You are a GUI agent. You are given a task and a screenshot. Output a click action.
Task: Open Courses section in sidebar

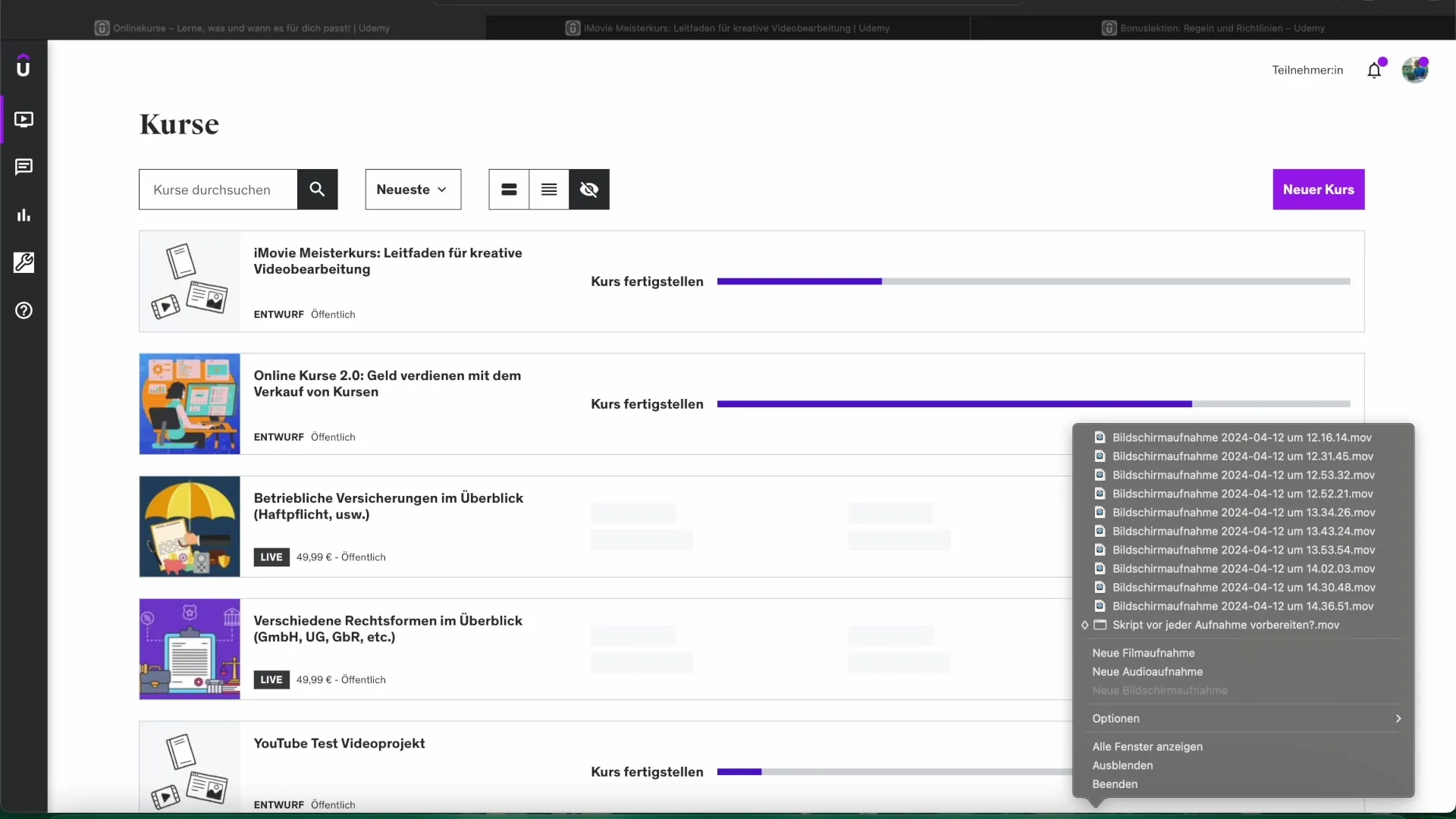coord(24,119)
